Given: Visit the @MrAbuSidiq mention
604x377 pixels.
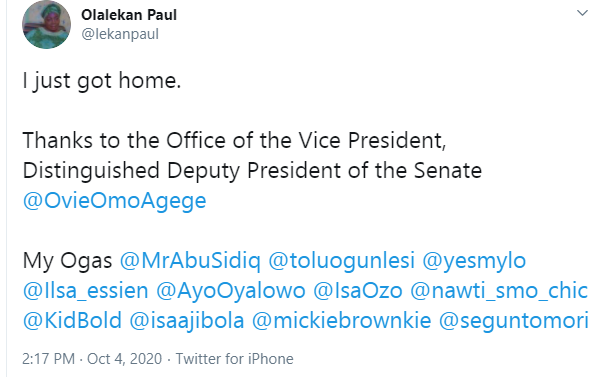Looking at the screenshot, I should pyautogui.click(x=190, y=261).
